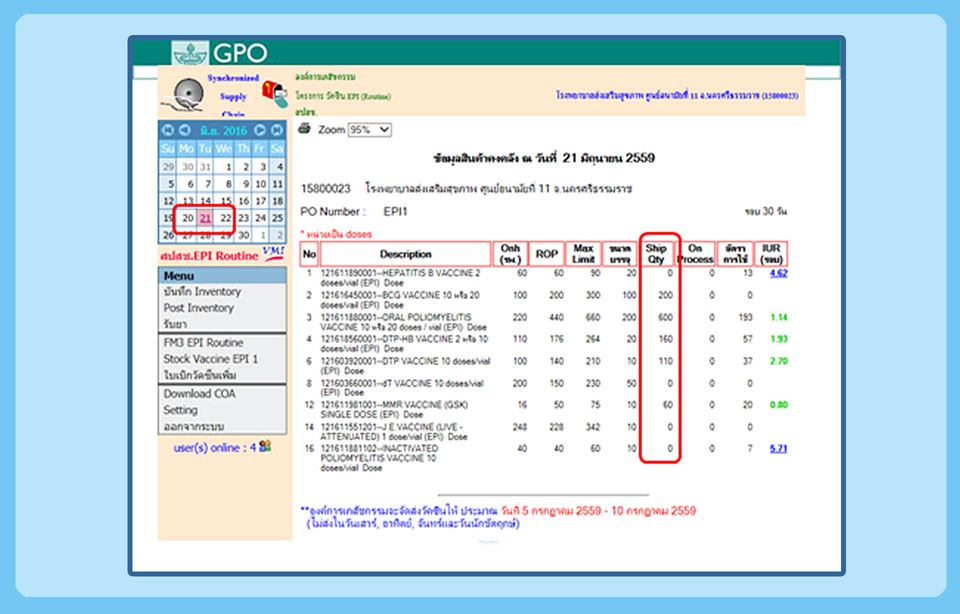
Task: Open the Zoom 95% dropdown
Action: tap(369, 130)
